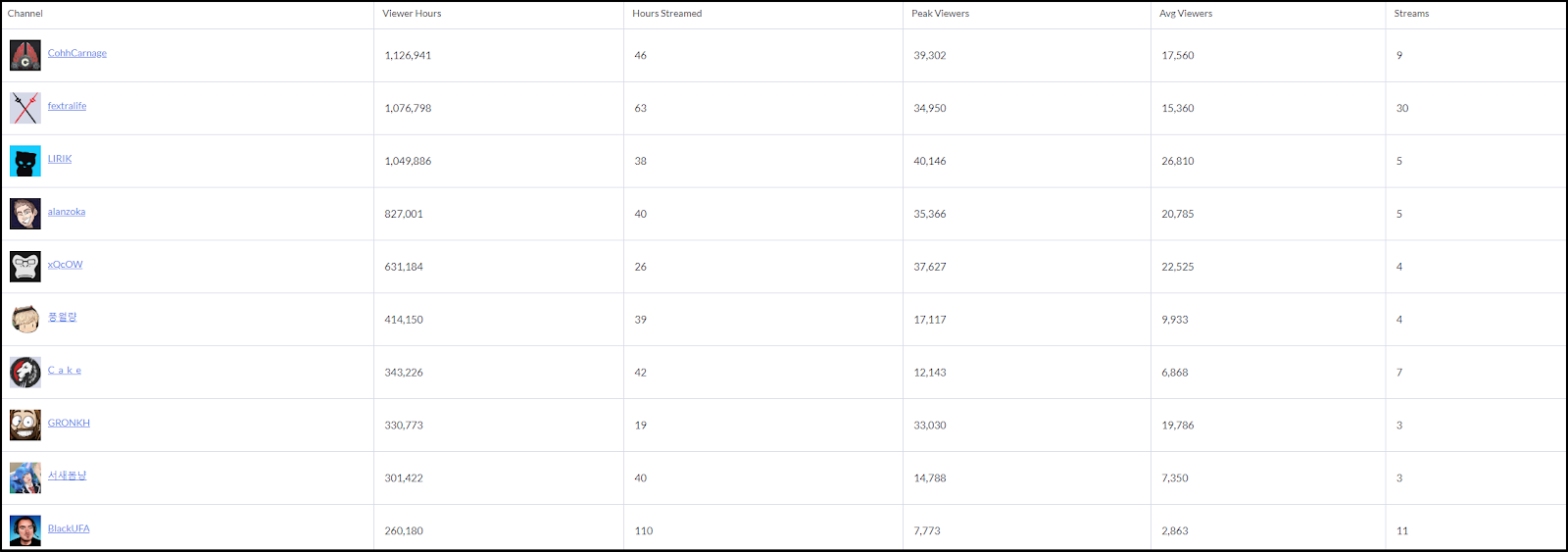Sort by Streams column header
The image size is (1568, 552).
click(1412, 14)
